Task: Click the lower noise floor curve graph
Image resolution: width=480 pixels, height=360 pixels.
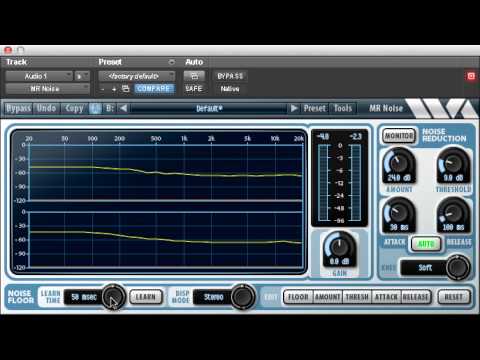Action: pyautogui.click(x=166, y=239)
